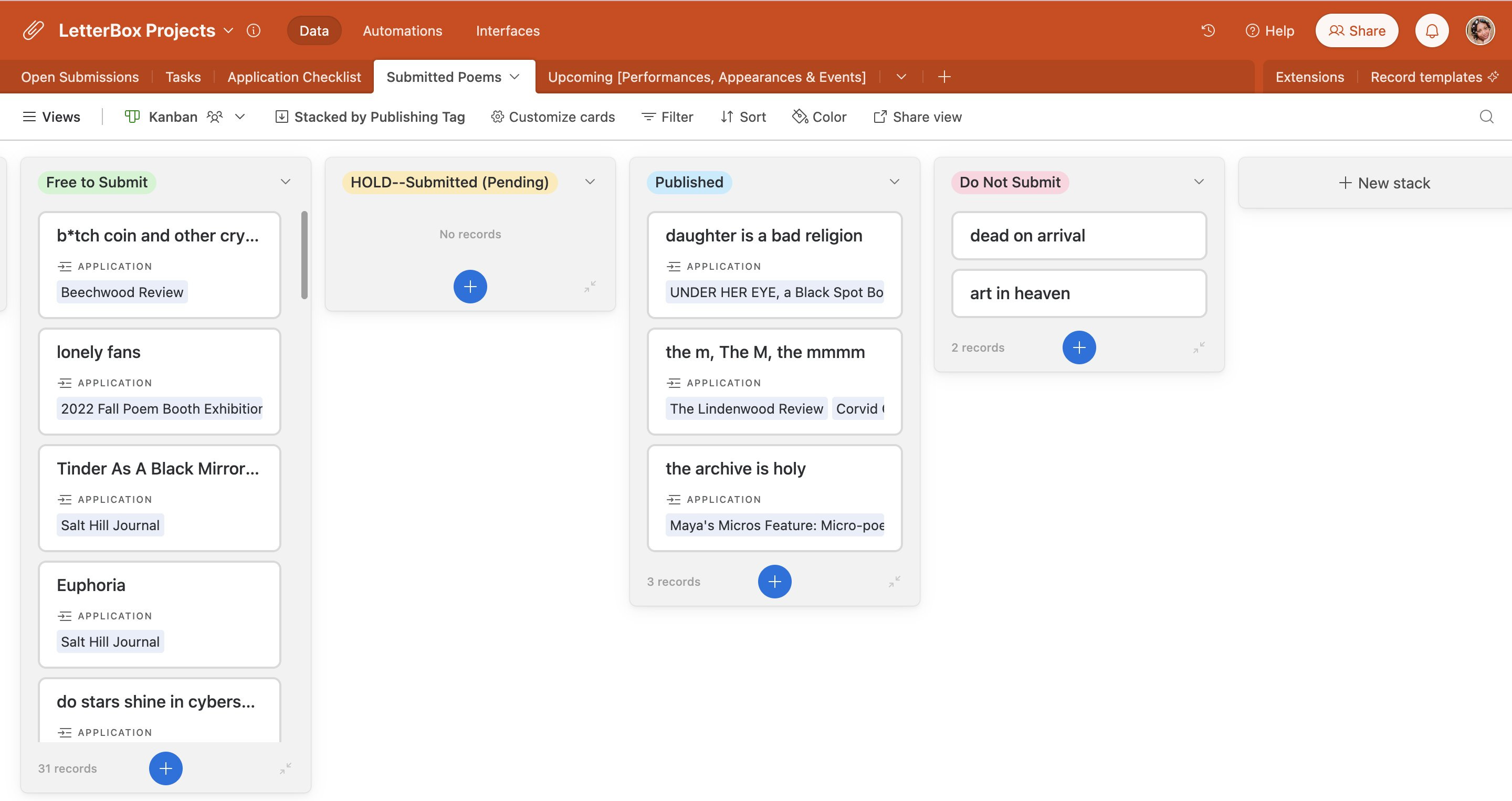Click New stack button

click(1383, 183)
